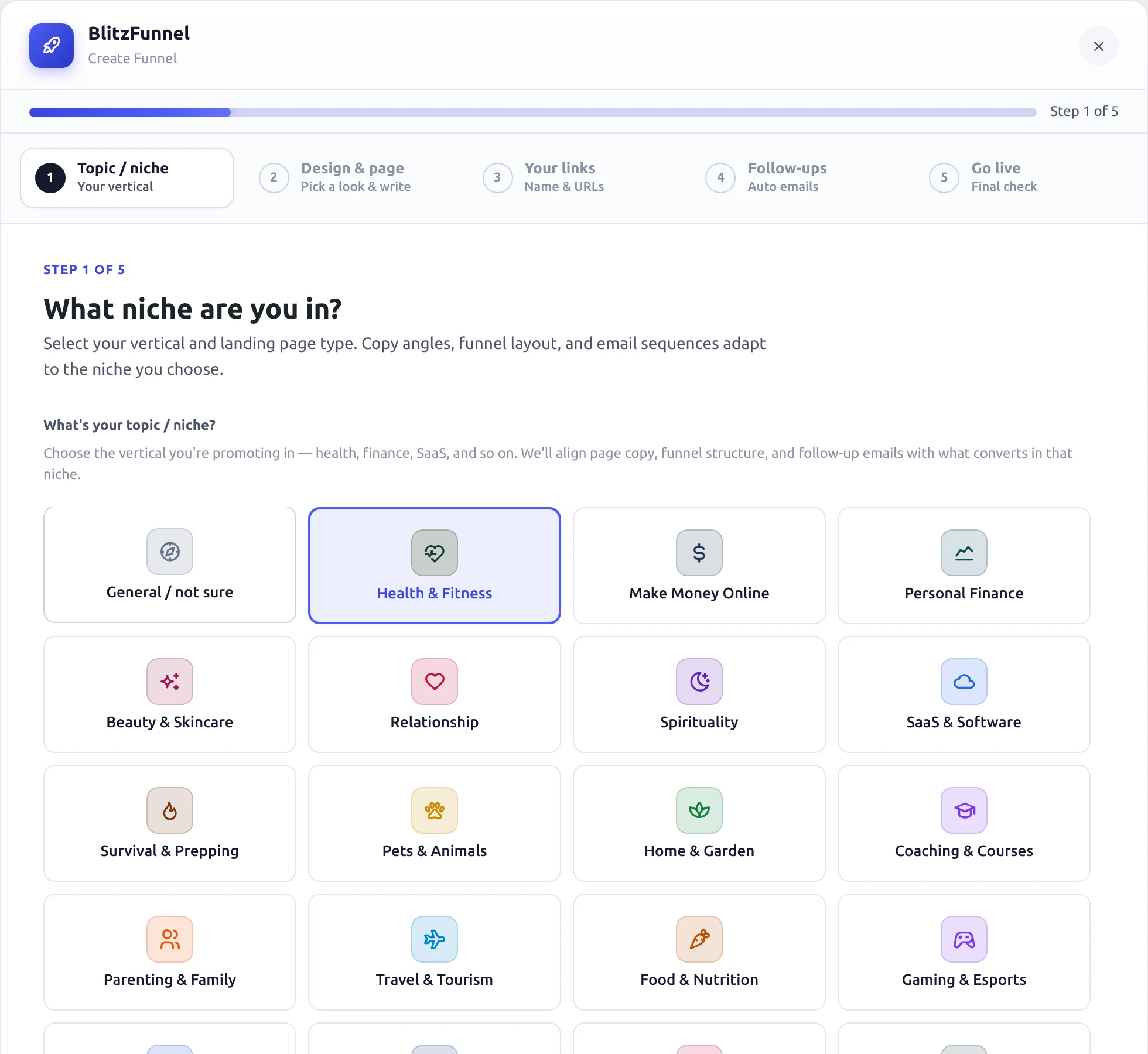Click the Food & Nutrition label text

[x=699, y=980]
